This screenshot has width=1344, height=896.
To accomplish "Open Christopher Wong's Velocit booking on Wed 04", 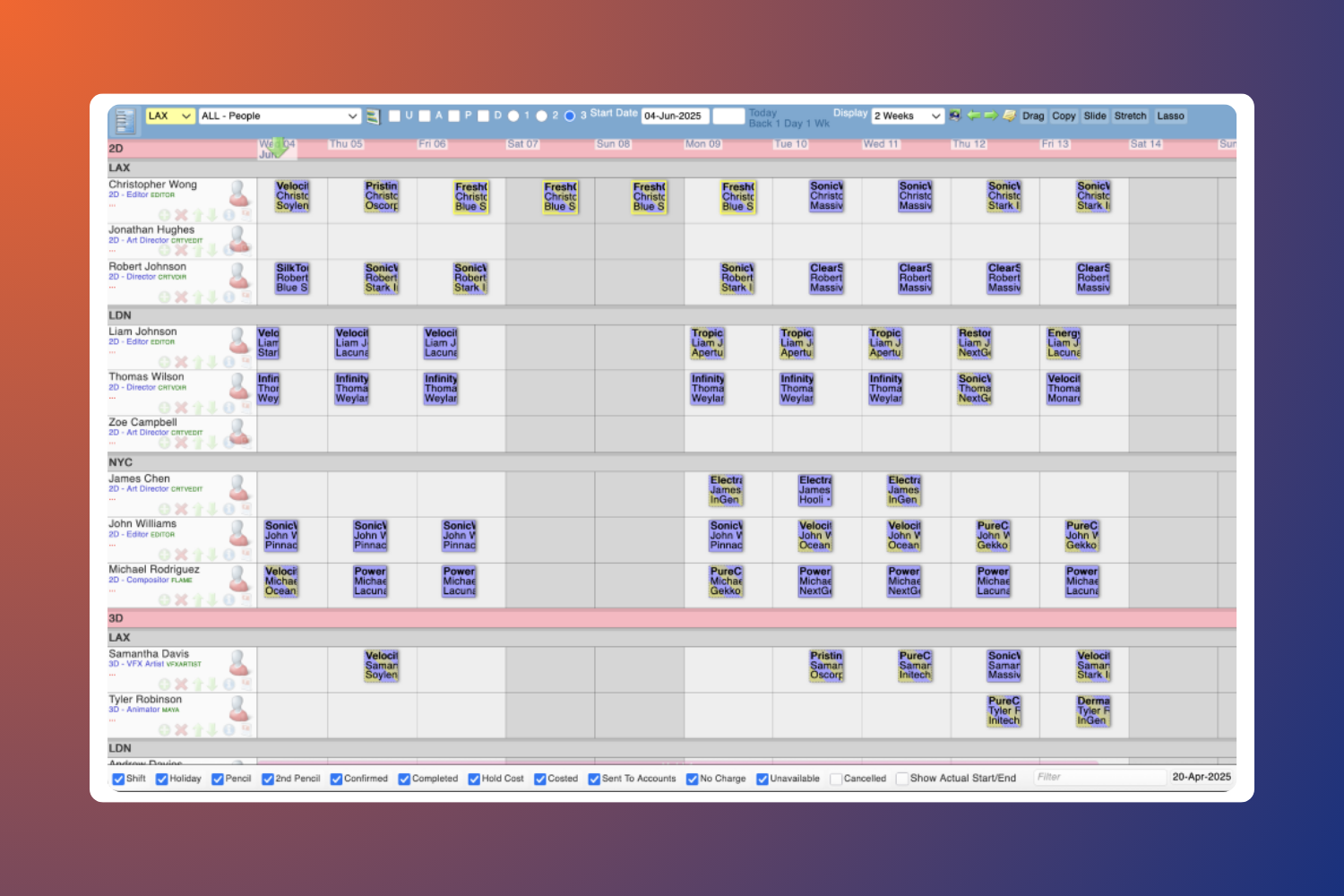I will pyautogui.click(x=292, y=196).
